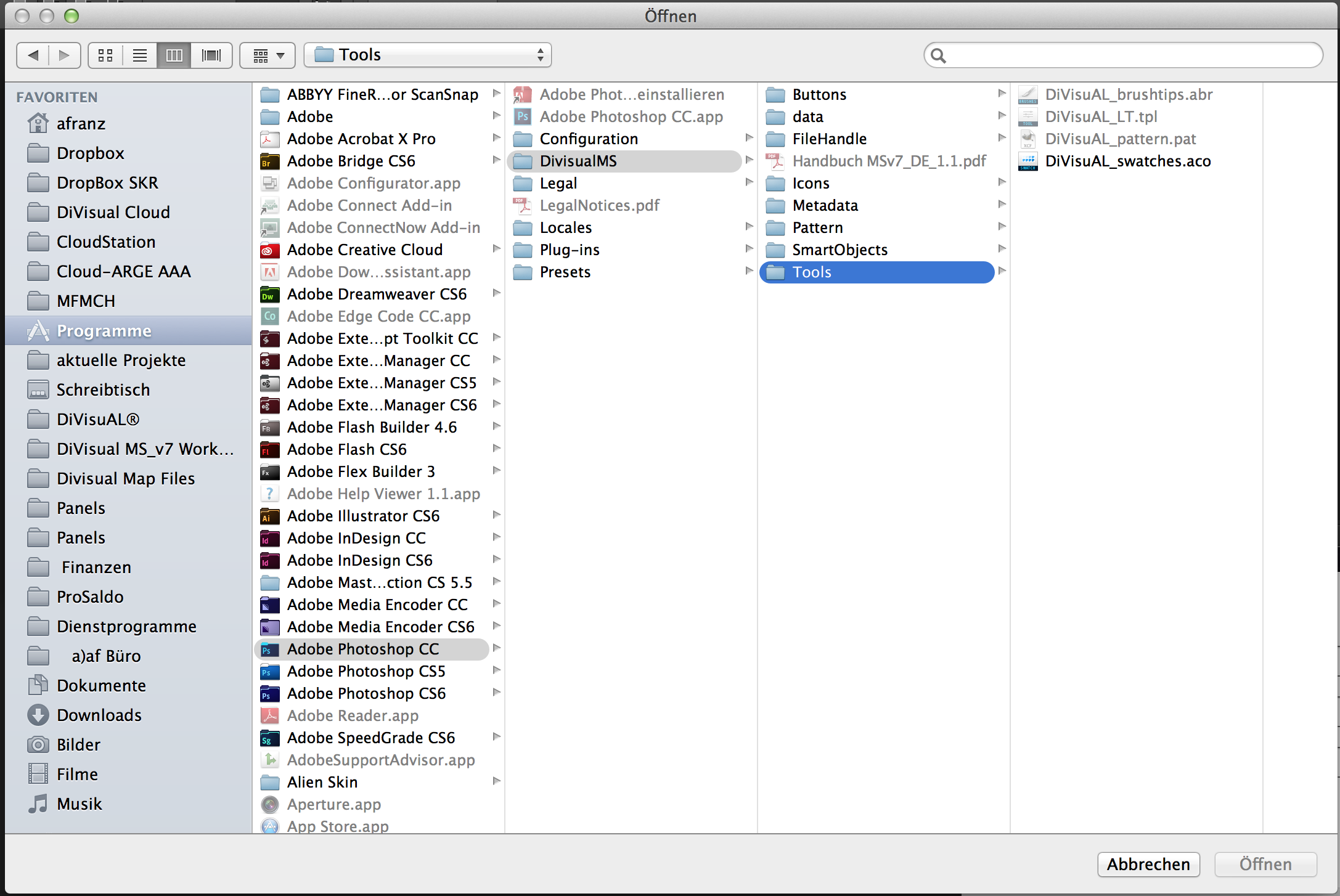Click the Abbrechen button

(x=1148, y=864)
